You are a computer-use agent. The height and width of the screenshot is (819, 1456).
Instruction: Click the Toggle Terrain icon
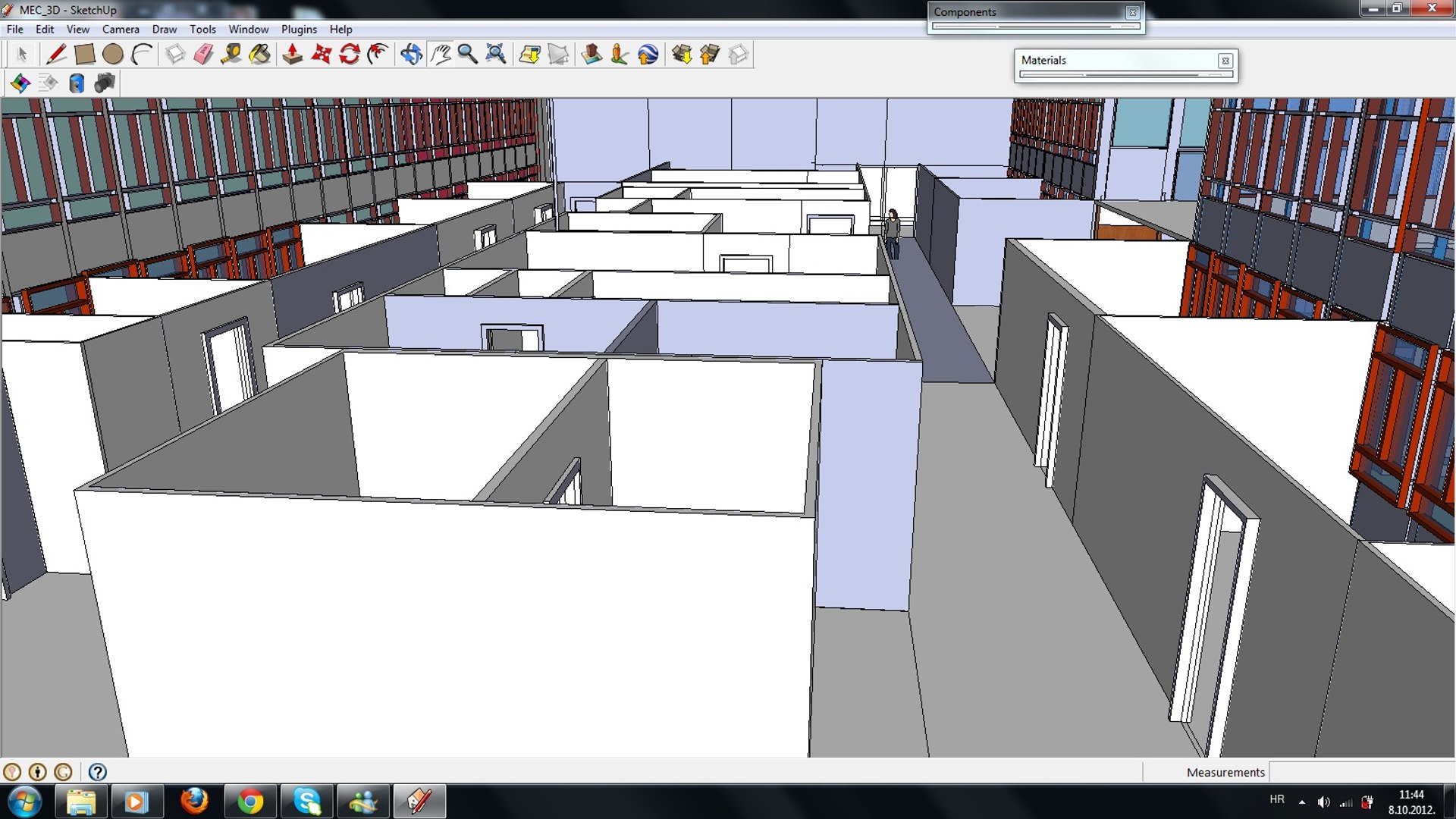point(558,55)
